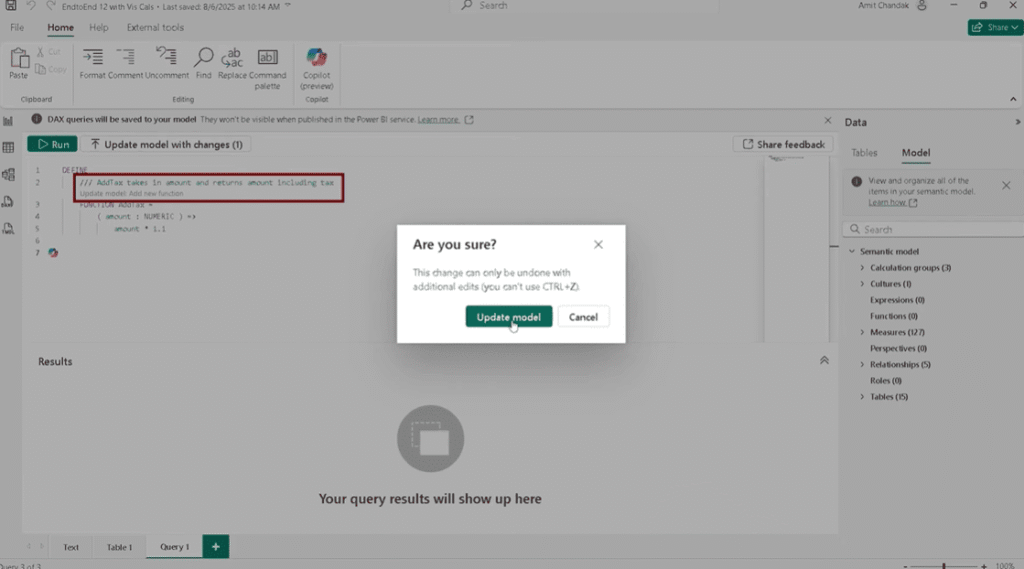Click the Share feedback button
This screenshot has height=569, width=1024.
pos(783,144)
